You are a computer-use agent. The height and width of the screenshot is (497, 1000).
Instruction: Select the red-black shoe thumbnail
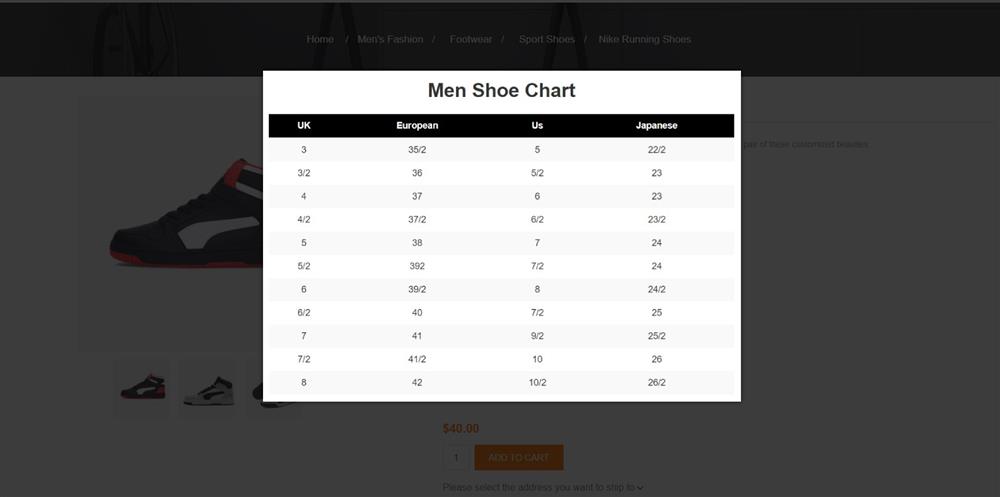[142, 387]
